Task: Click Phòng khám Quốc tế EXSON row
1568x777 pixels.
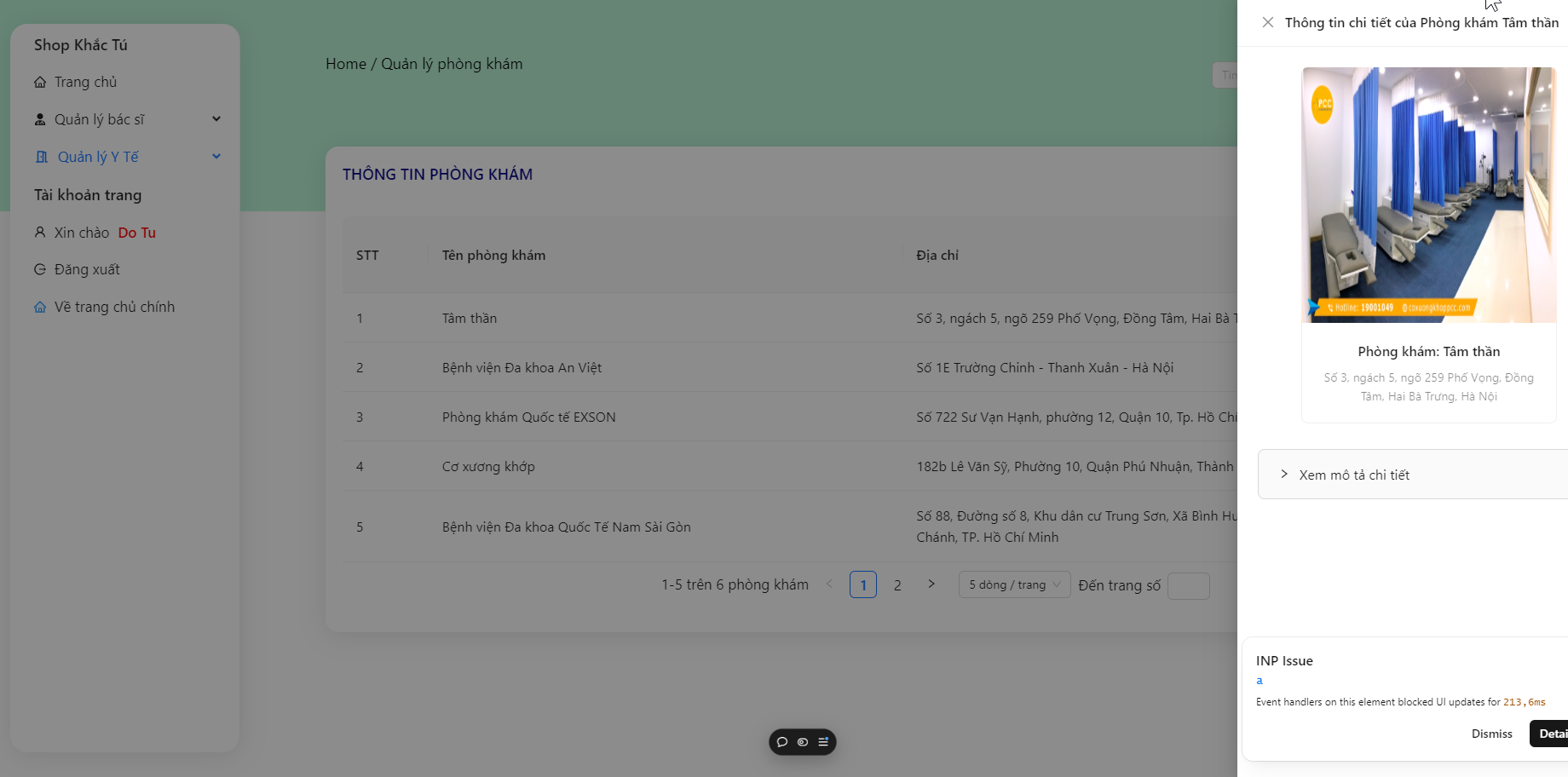Action: tap(790, 417)
